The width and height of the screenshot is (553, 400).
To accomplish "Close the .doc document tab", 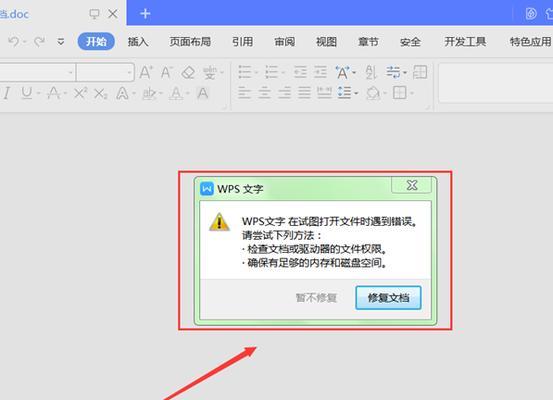I will point(113,14).
